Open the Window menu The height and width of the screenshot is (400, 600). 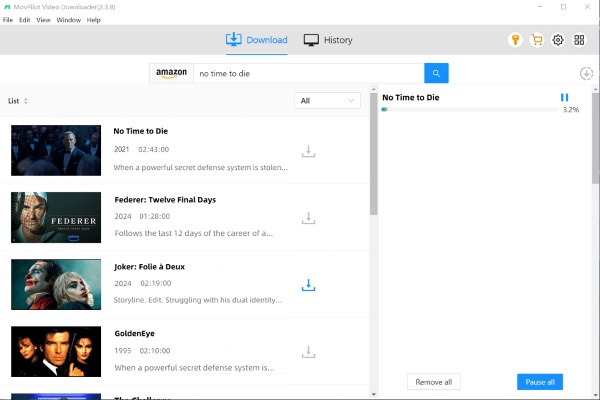[x=68, y=20]
